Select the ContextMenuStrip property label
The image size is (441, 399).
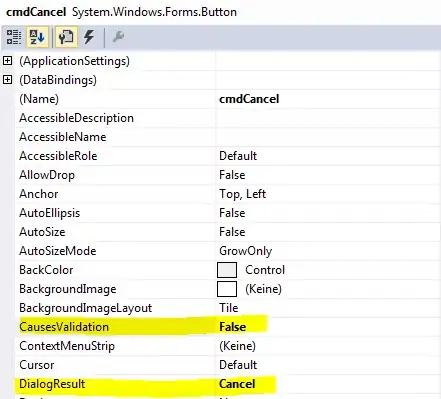[x=67, y=346]
